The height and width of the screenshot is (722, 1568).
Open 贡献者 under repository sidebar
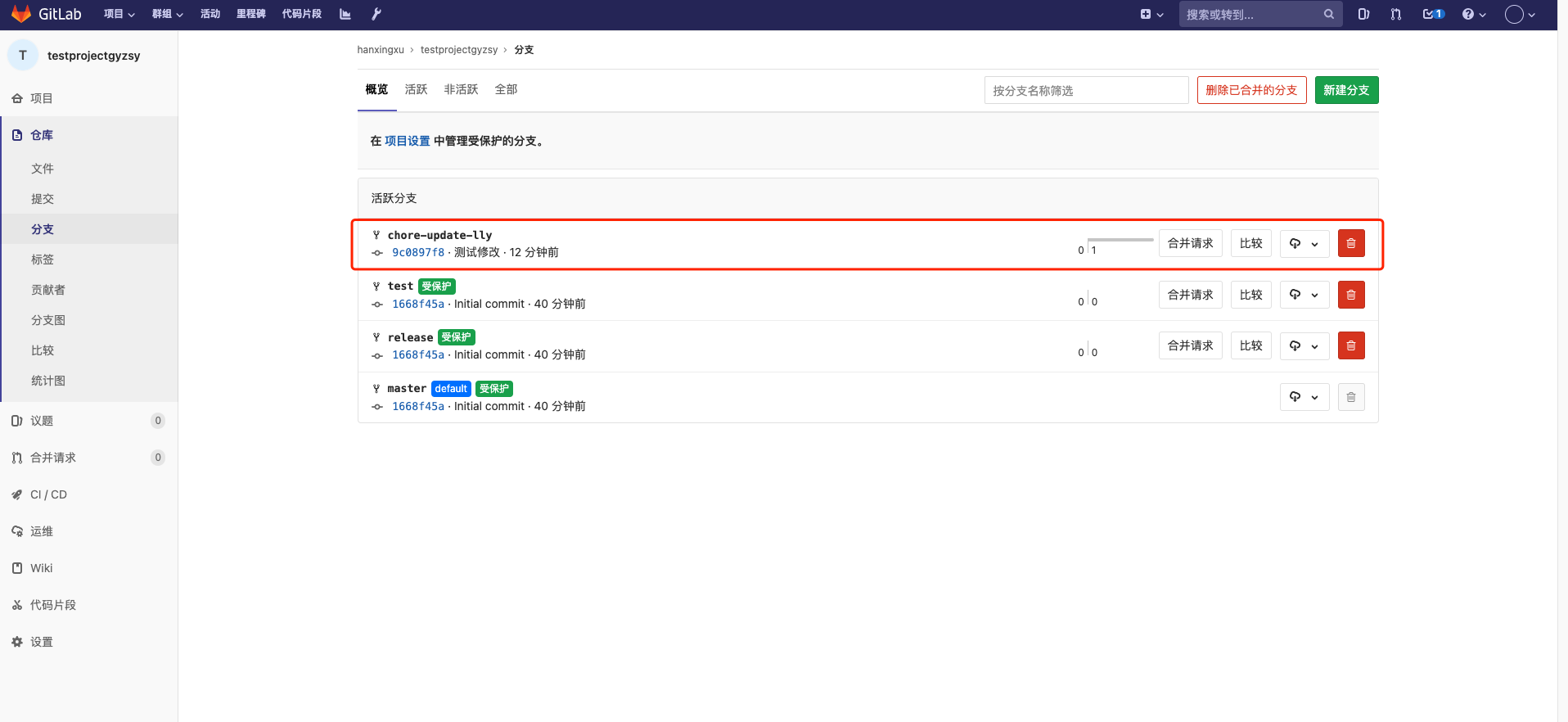click(48, 290)
